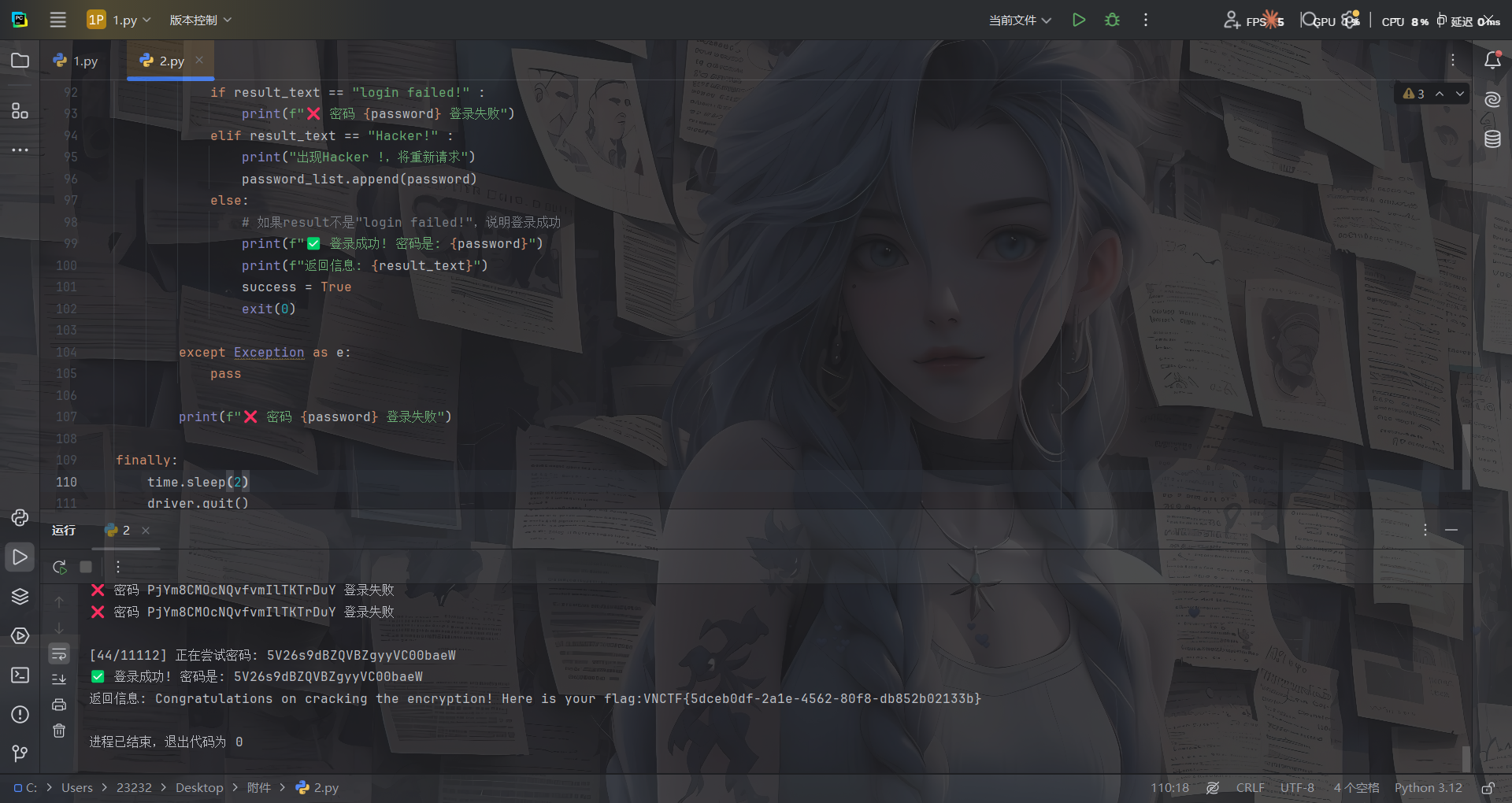Click the Python 3.12 interpreter selector
This screenshot has width=1512, height=803.
click(x=1428, y=787)
